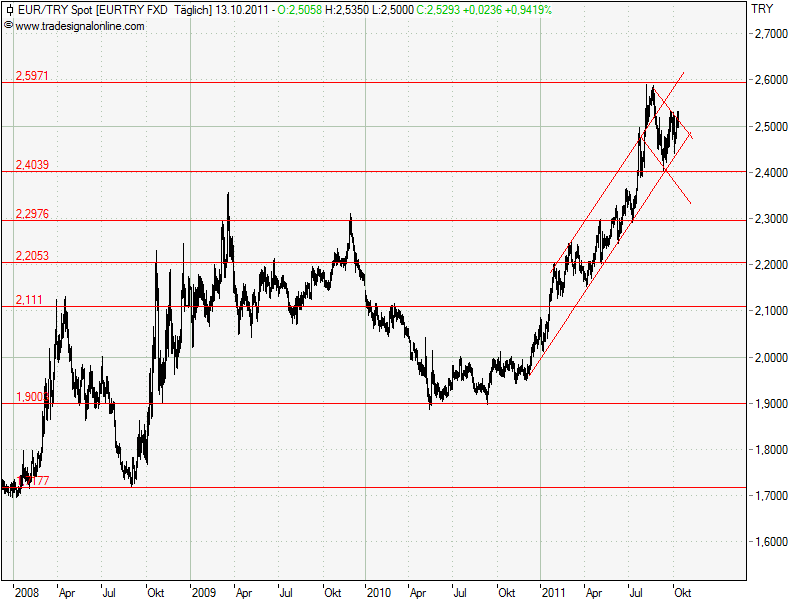This screenshot has height=600, width=800.
Task: Click the chart window icon beside EUR/TRY Spot
Action: point(10,8)
